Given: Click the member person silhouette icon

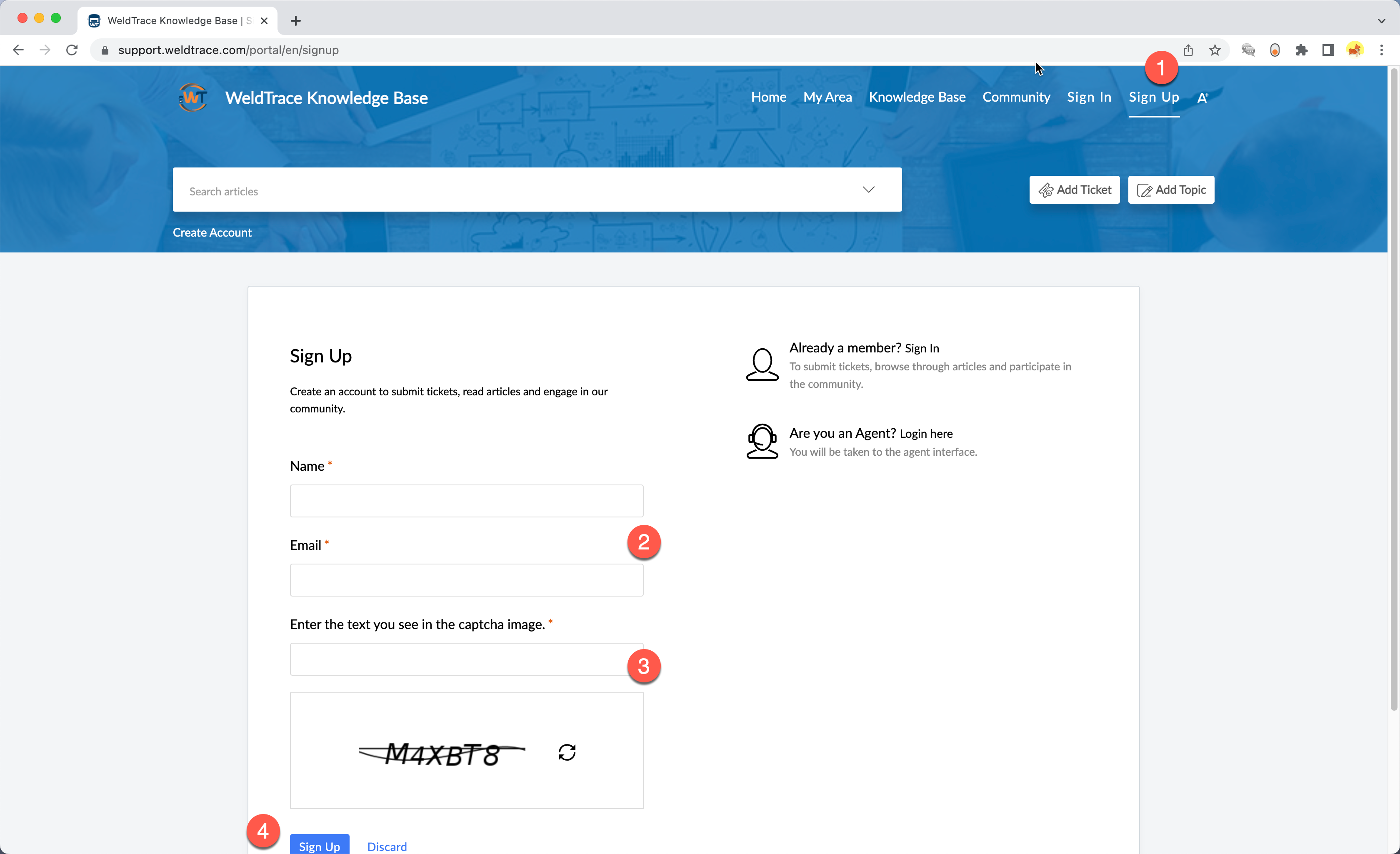Looking at the screenshot, I should coord(762,364).
